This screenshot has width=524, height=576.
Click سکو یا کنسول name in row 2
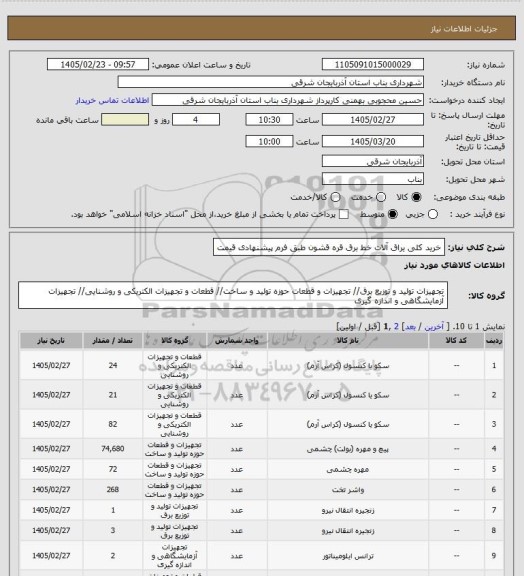(348, 395)
